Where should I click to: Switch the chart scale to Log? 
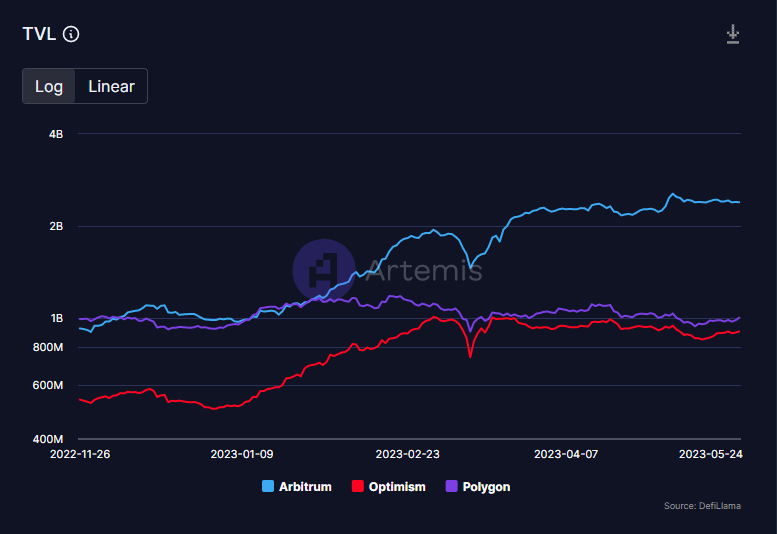pos(49,86)
